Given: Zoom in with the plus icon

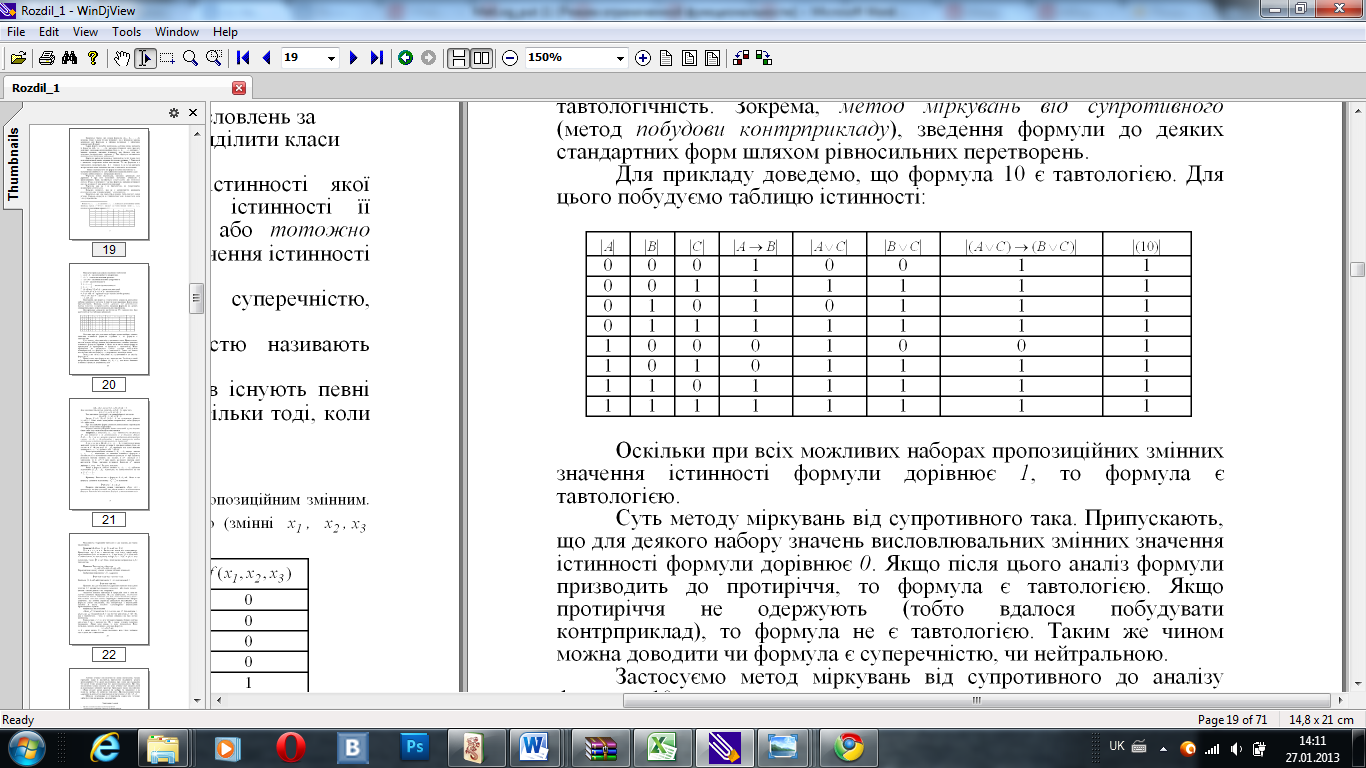Looking at the screenshot, I should 643,58.
